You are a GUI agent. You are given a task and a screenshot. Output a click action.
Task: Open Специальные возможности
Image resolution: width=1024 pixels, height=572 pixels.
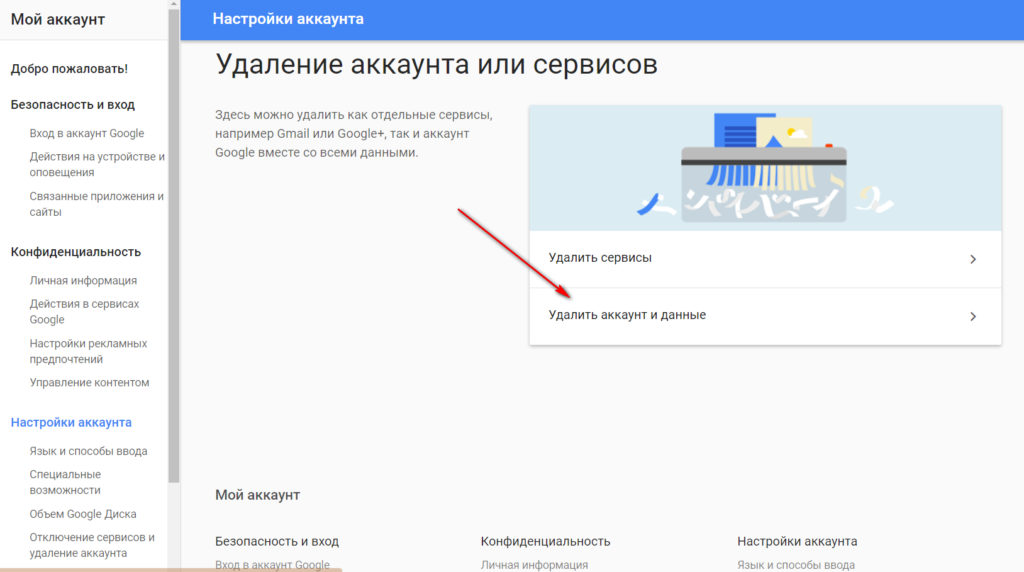pos(65,482)
